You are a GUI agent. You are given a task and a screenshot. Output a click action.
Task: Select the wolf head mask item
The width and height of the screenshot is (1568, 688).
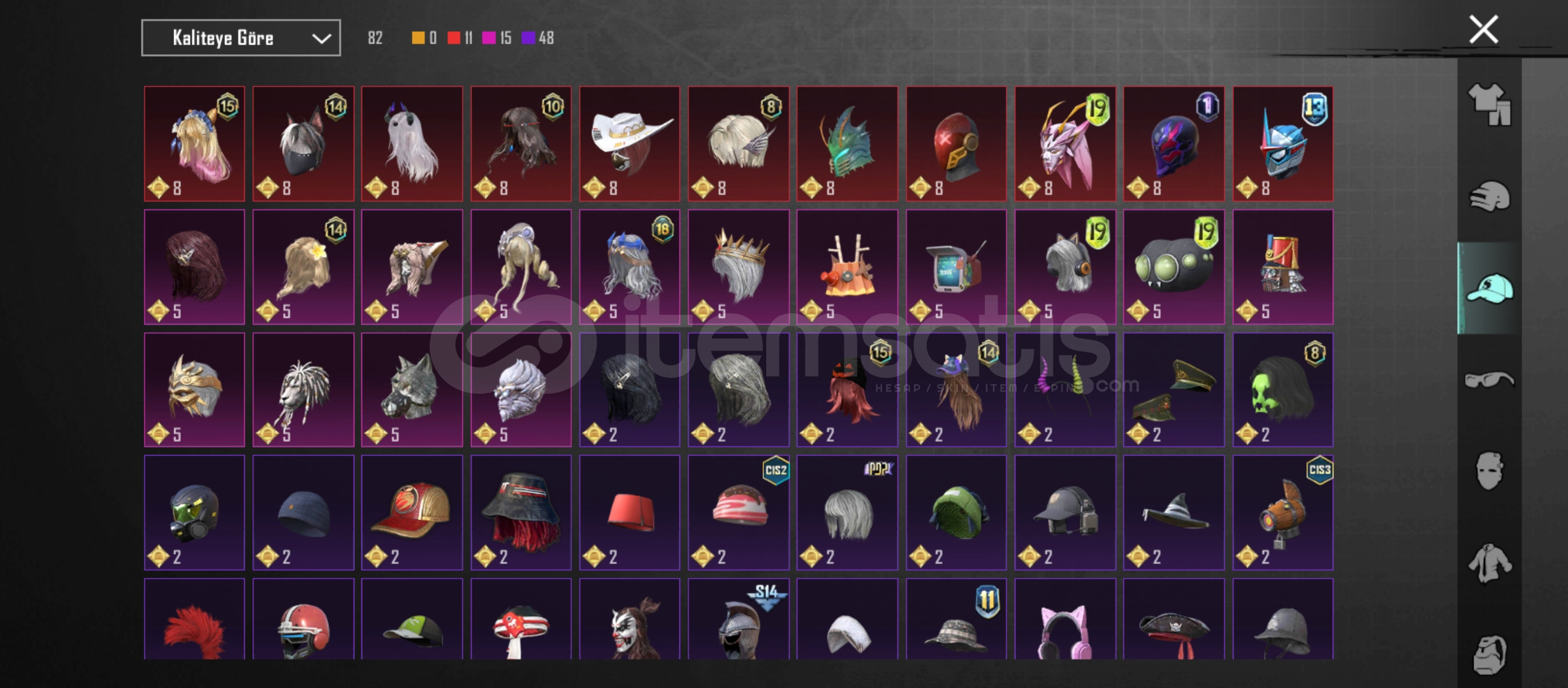(412, 390)
